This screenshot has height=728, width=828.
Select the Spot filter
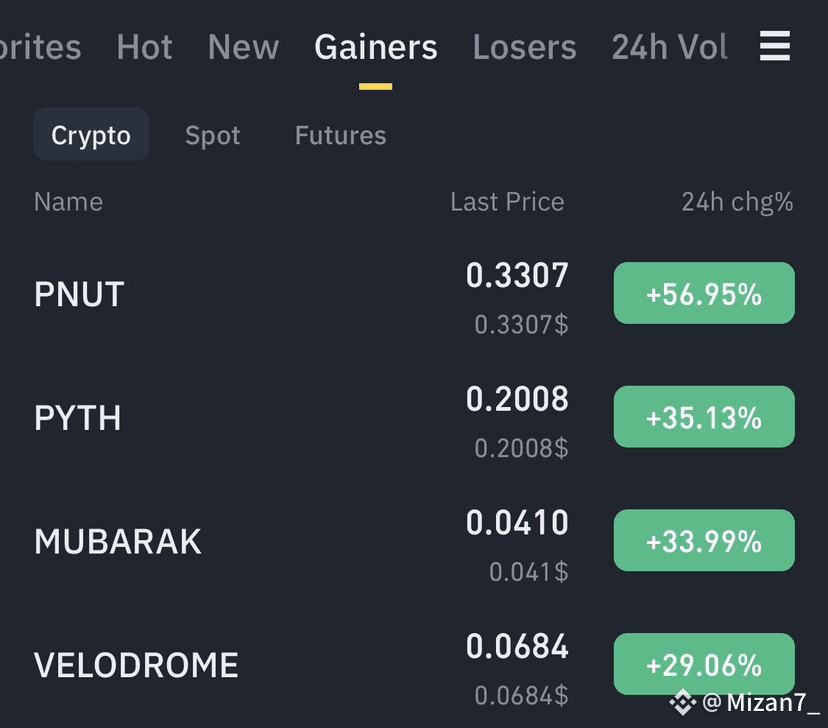point(212,136)
